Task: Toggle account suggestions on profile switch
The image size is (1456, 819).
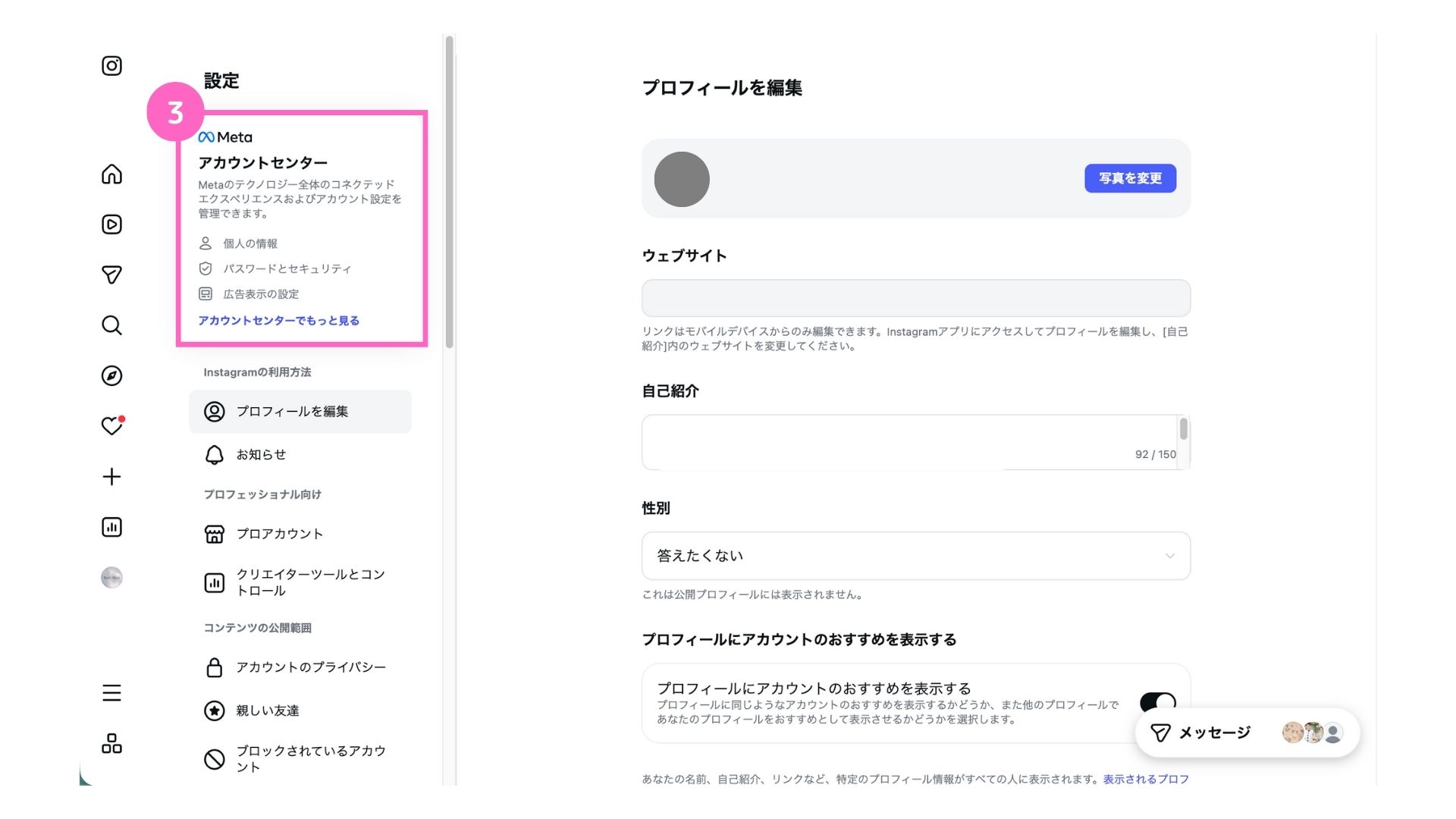Action: tap(1157, 701)
